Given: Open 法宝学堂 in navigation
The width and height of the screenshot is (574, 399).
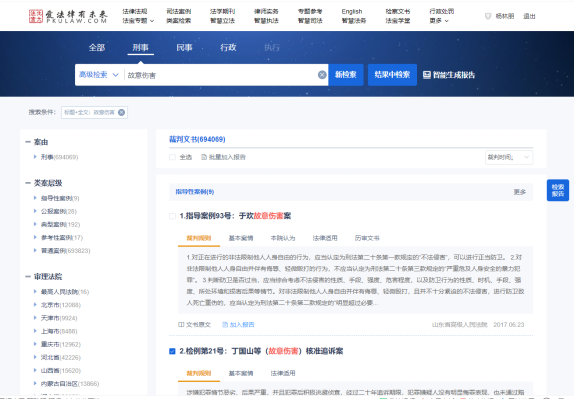Looking at the screenshot, I should coord(398,21).
